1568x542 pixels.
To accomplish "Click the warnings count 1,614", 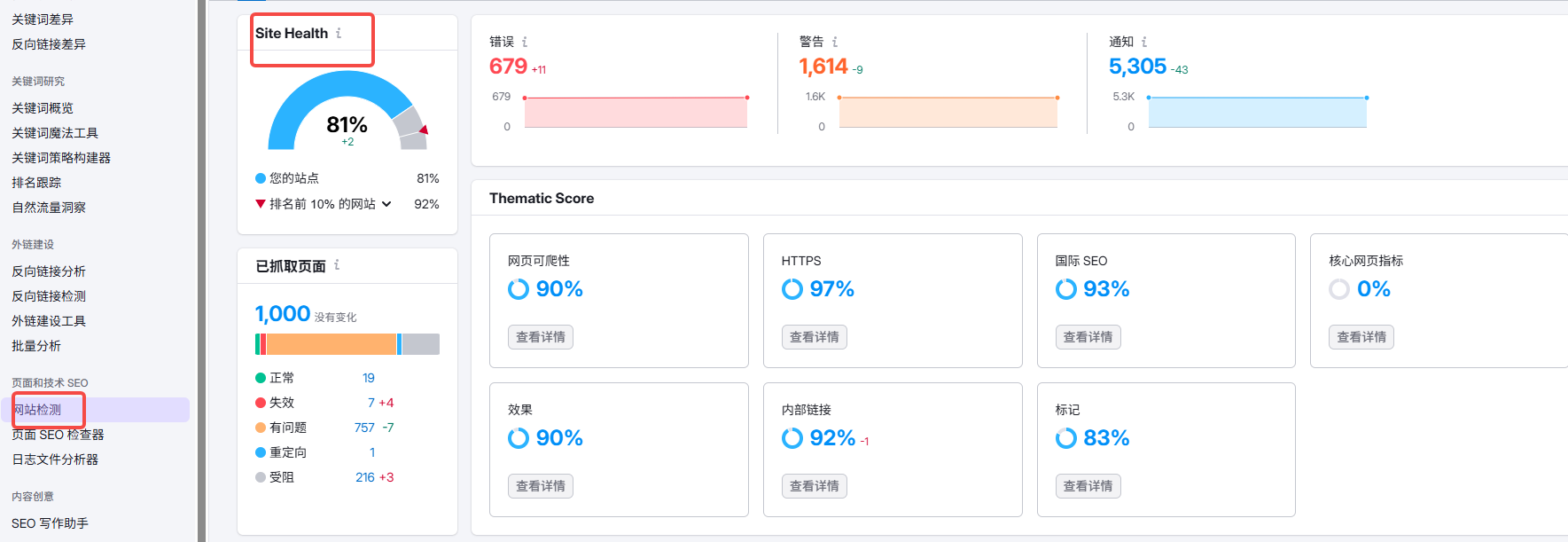I will (823, 67).
